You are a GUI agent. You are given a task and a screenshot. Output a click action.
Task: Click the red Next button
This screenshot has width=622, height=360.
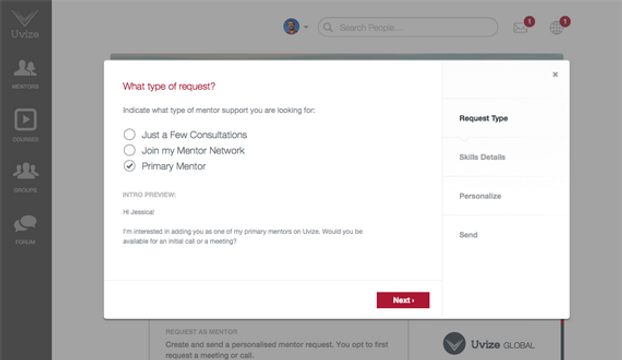[x=403, y=300]
